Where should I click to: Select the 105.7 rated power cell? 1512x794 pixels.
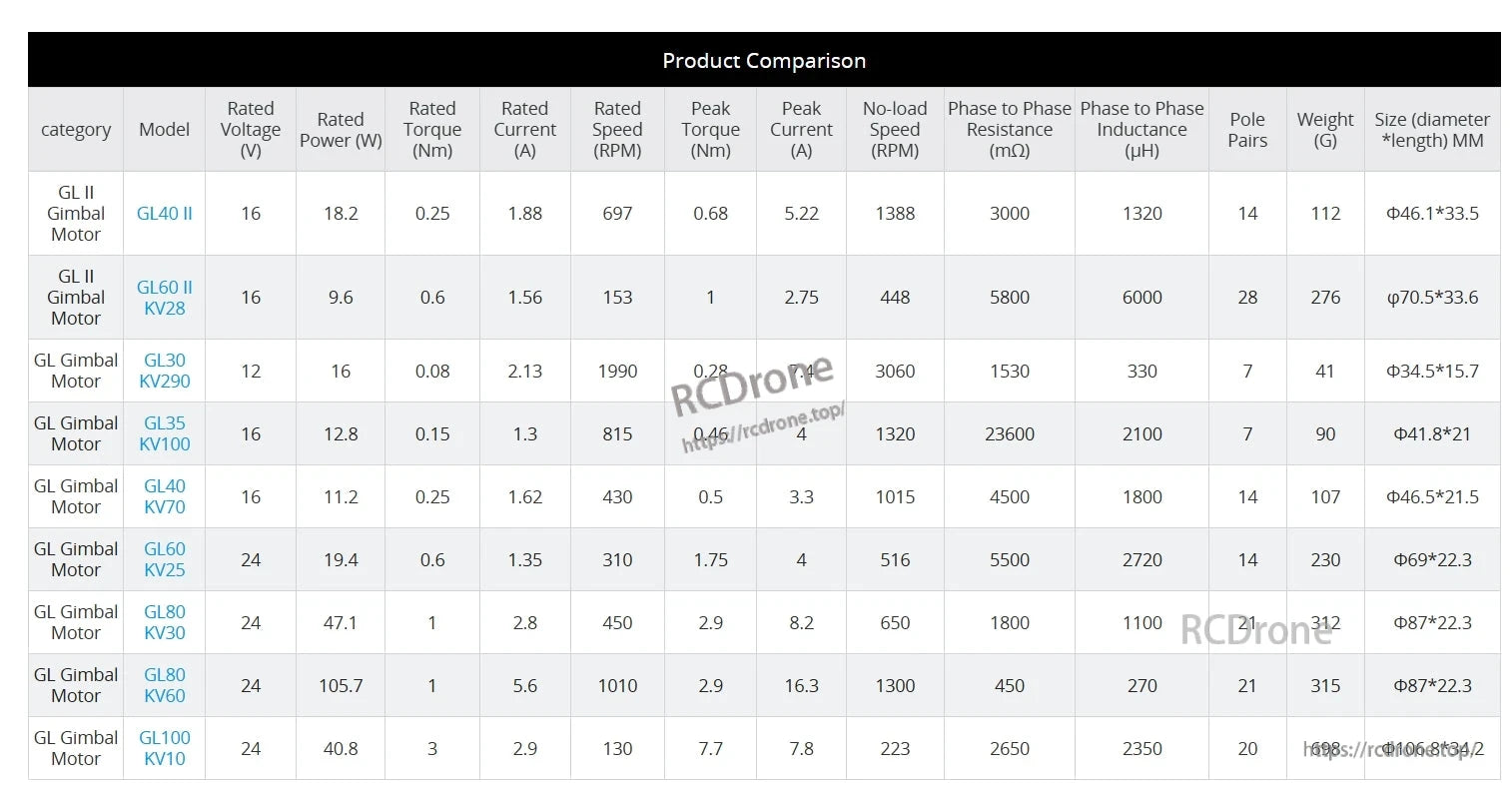tap(341, 686)
